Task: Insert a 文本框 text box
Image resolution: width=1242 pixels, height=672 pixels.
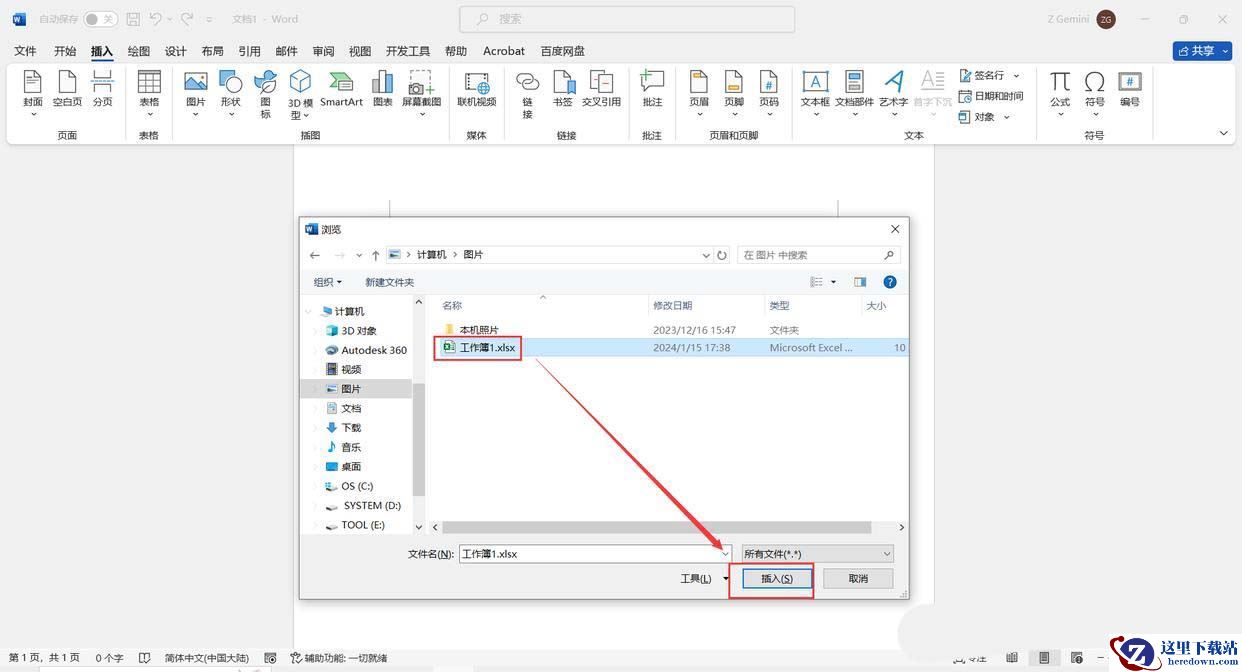Action: coord(815,93)
